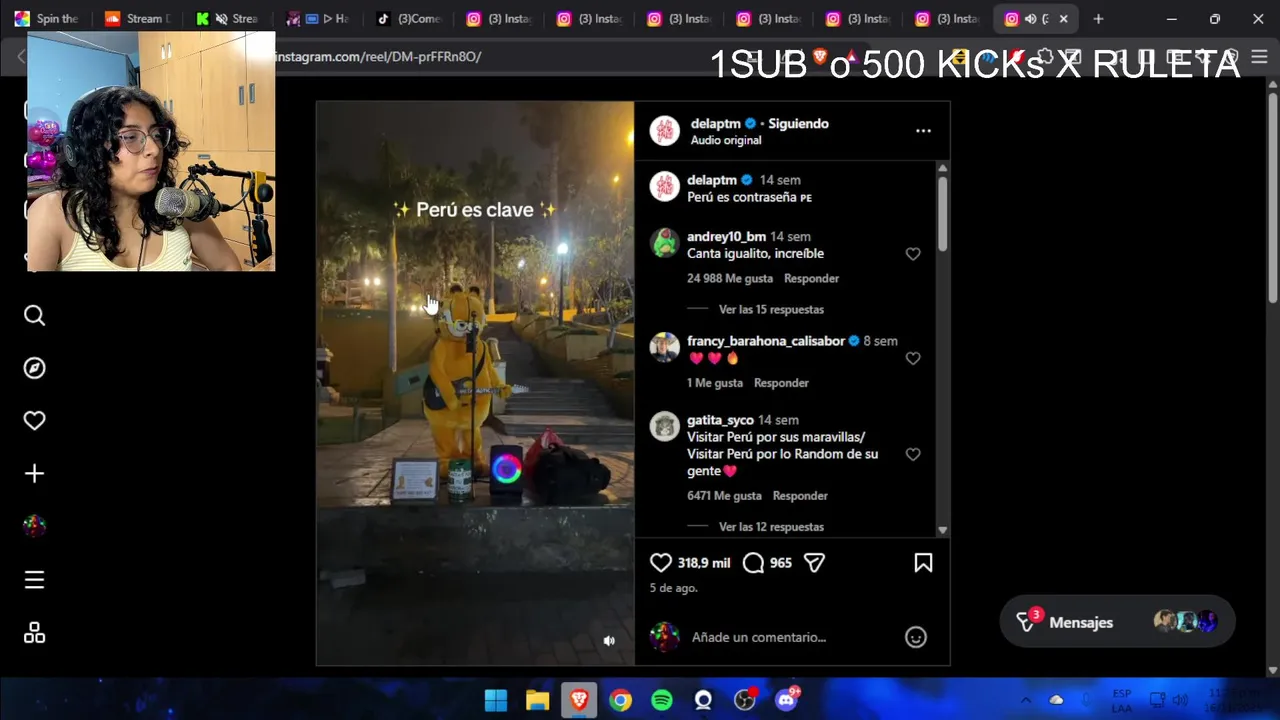Open the ESP LAA language selector
This screenshot has height=720, width=1280.
tap(1121, 700)
